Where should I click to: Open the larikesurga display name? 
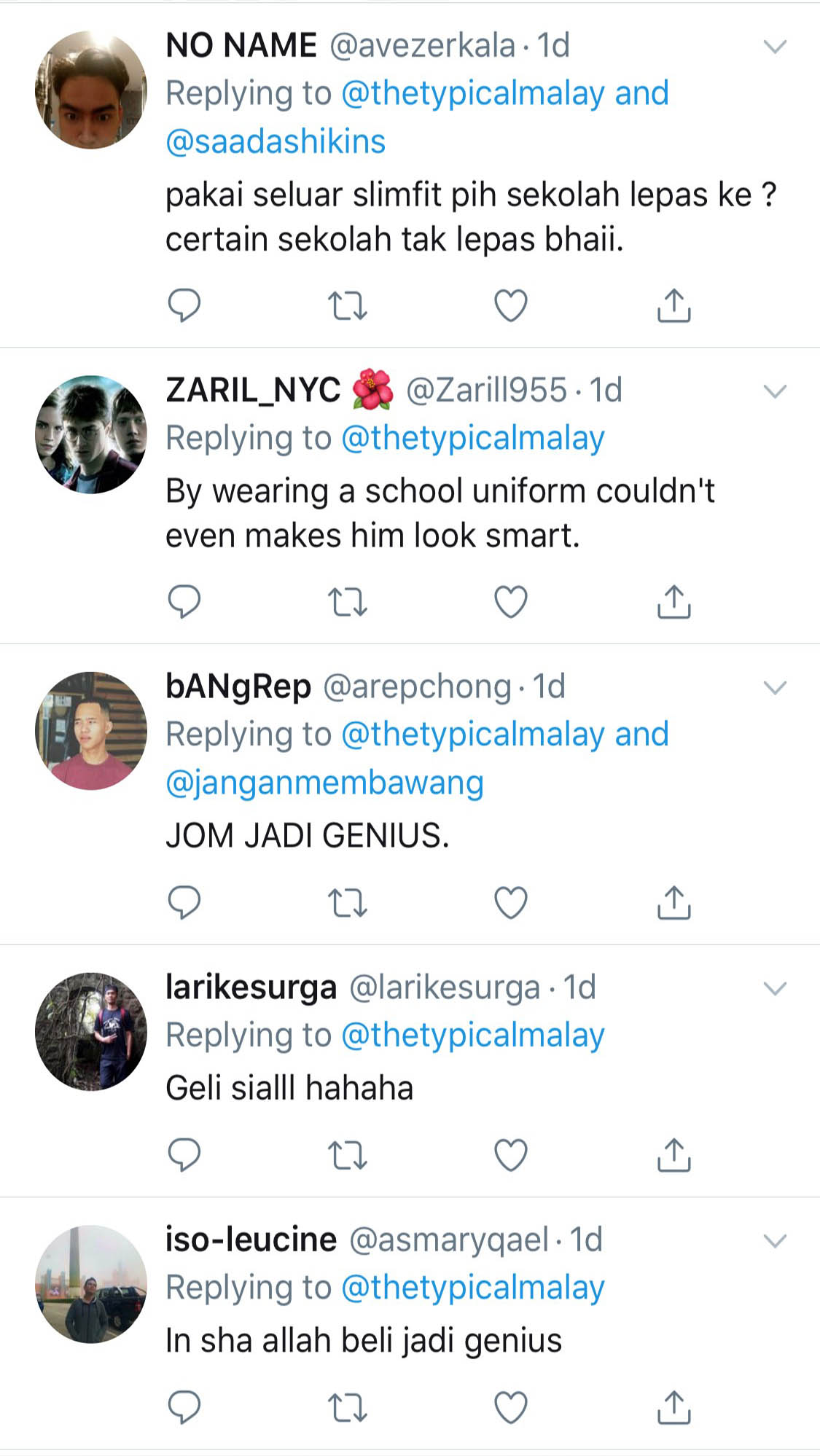[x=251, y=987]
